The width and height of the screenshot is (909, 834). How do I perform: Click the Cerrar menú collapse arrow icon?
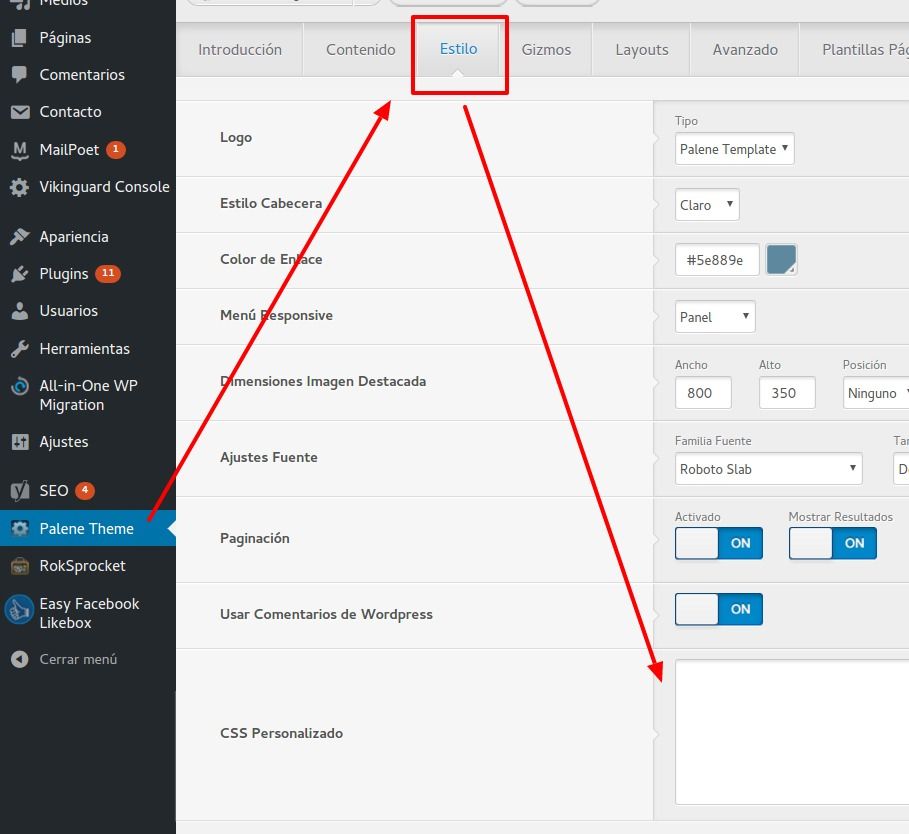pos(19,660)
